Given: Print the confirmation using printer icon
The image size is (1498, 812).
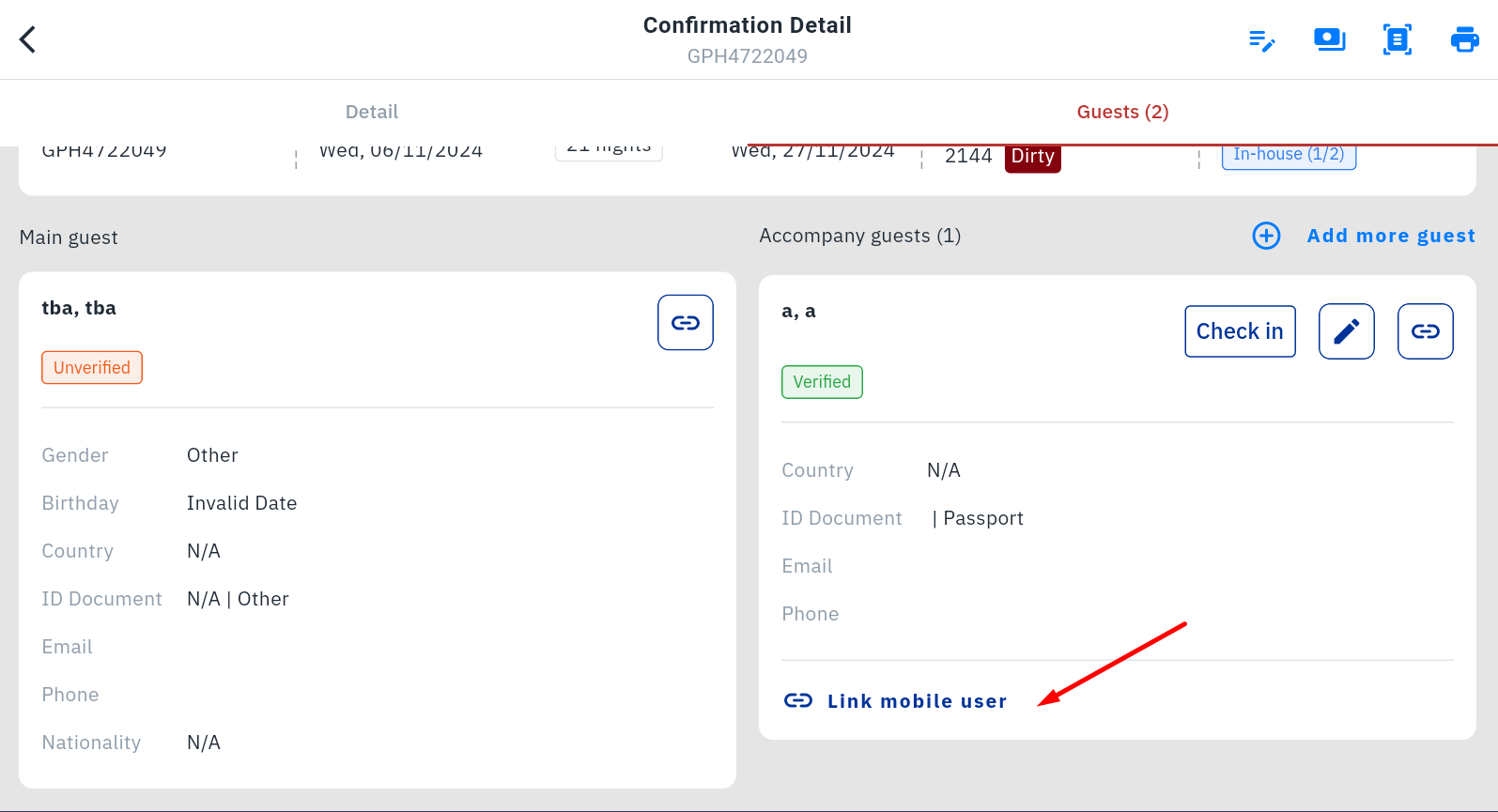Looking at the screenshot, I should pos(1464,40).
